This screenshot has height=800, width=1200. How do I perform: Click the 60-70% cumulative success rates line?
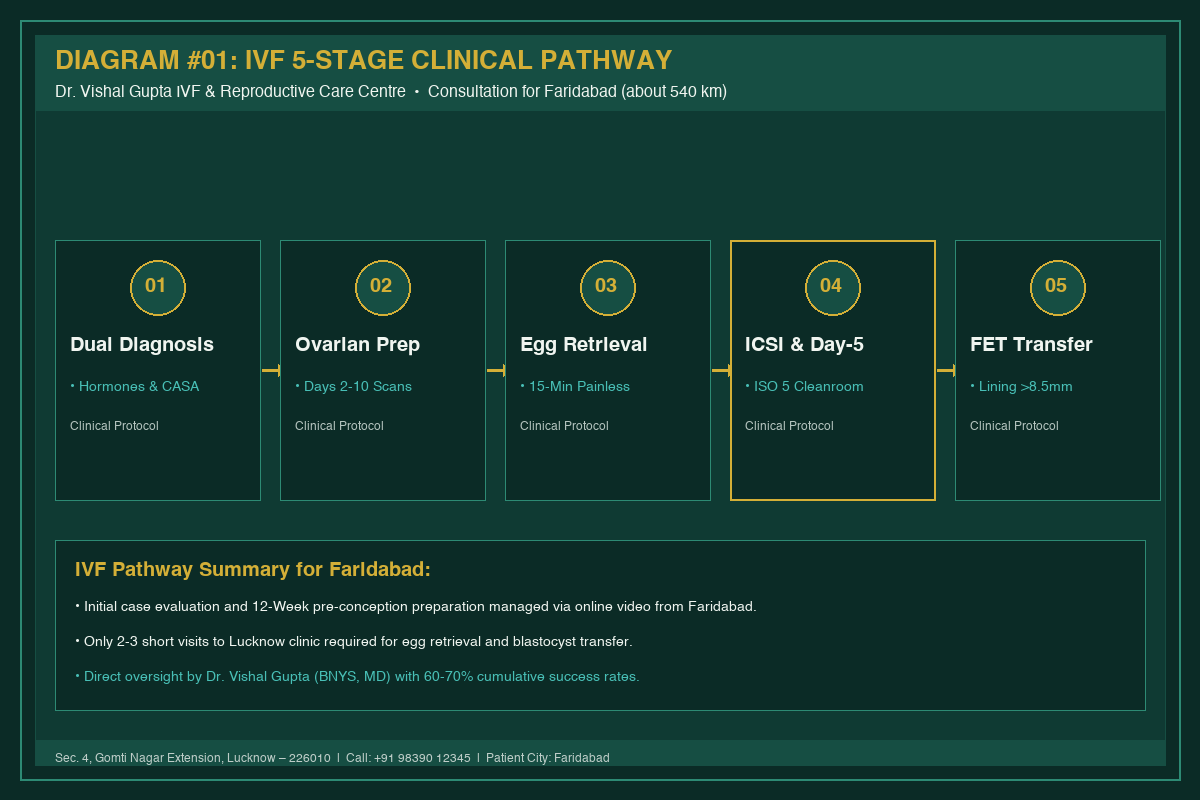[357, 676]
